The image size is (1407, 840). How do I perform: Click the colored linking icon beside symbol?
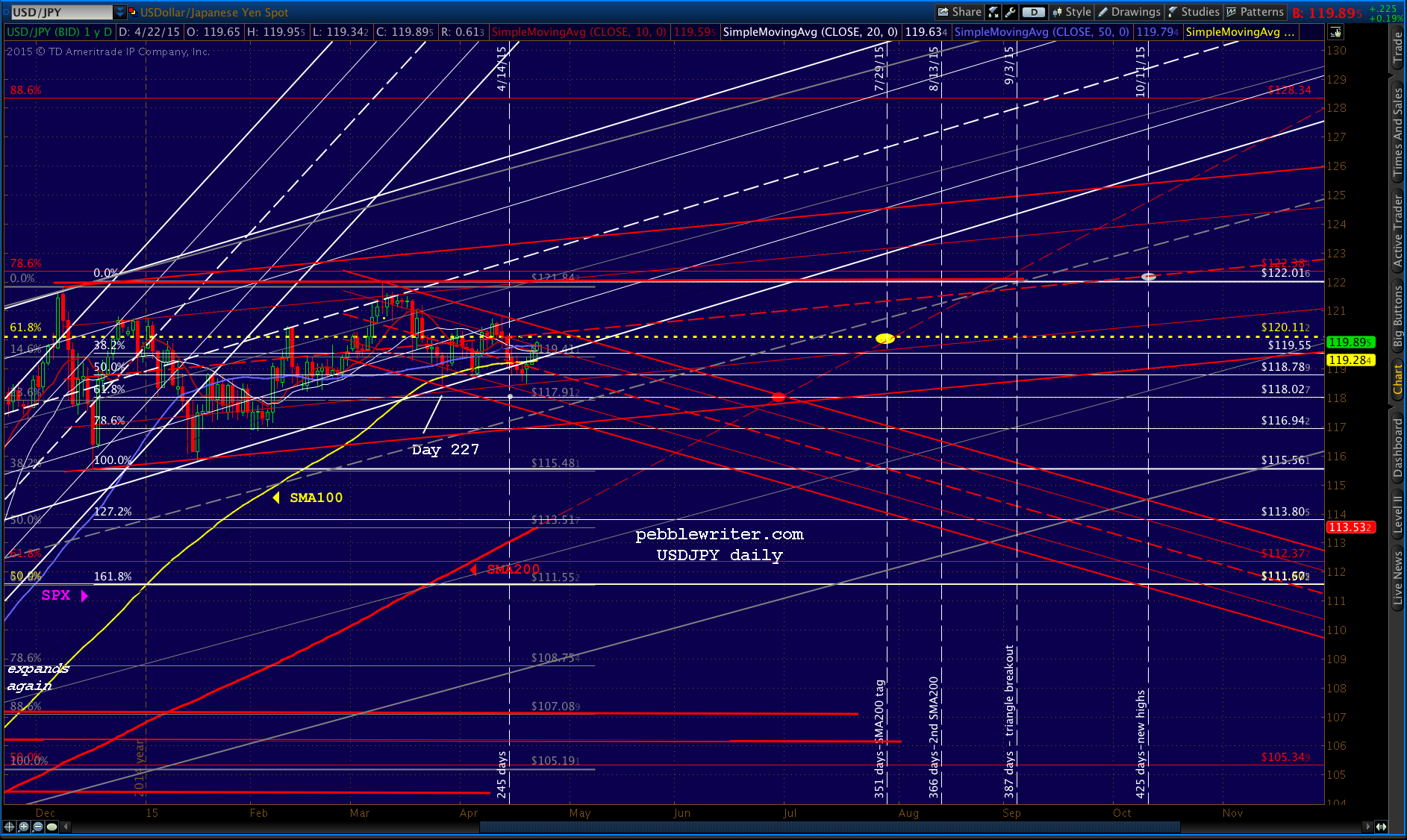click(x=133, y=12)
